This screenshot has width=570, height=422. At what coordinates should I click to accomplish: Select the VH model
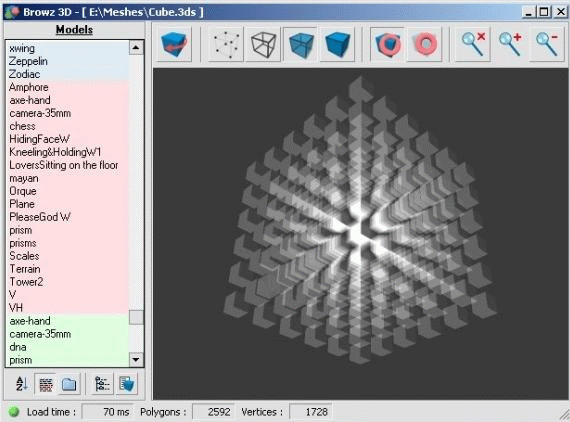67,308
